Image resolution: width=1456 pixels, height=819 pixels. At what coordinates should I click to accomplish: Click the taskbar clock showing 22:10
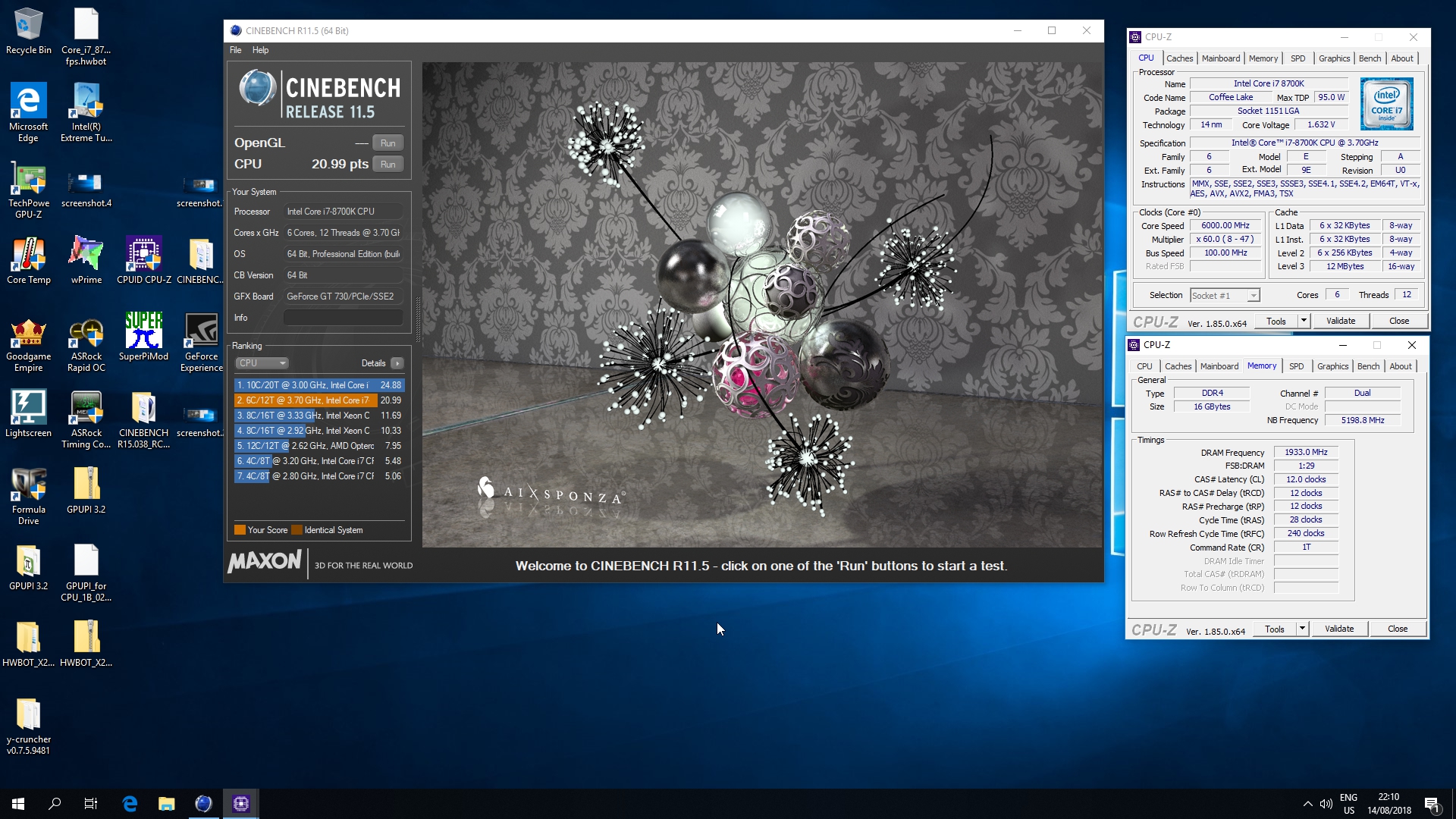[x=1389, y=804]
